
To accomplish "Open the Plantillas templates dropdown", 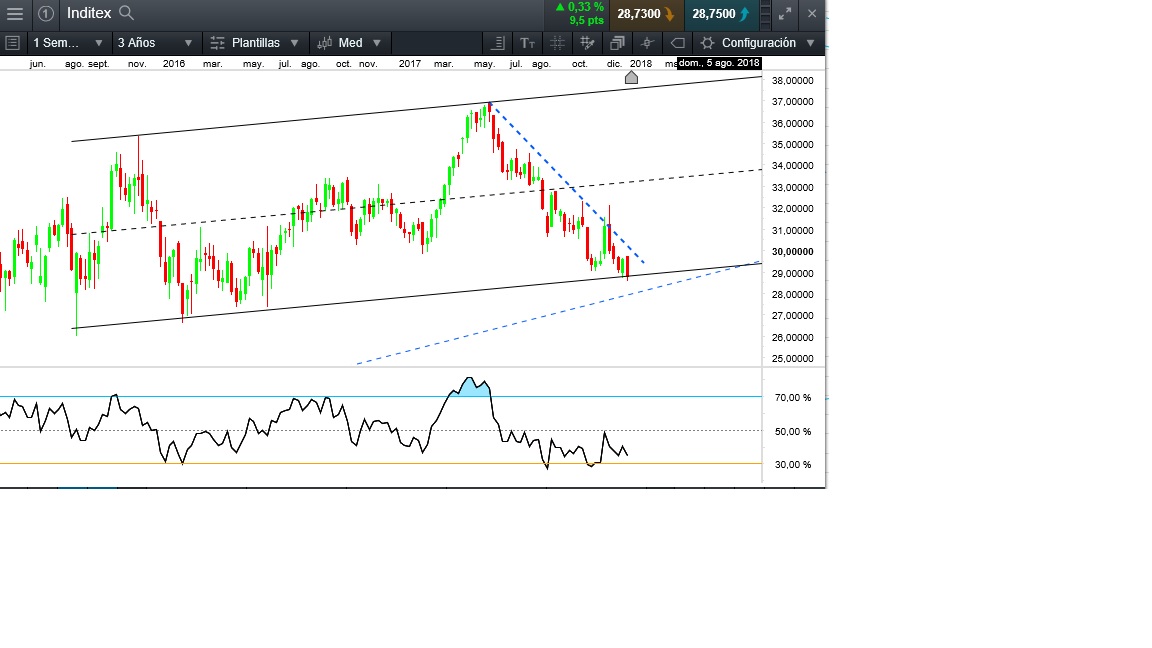I will click(255, 43).
